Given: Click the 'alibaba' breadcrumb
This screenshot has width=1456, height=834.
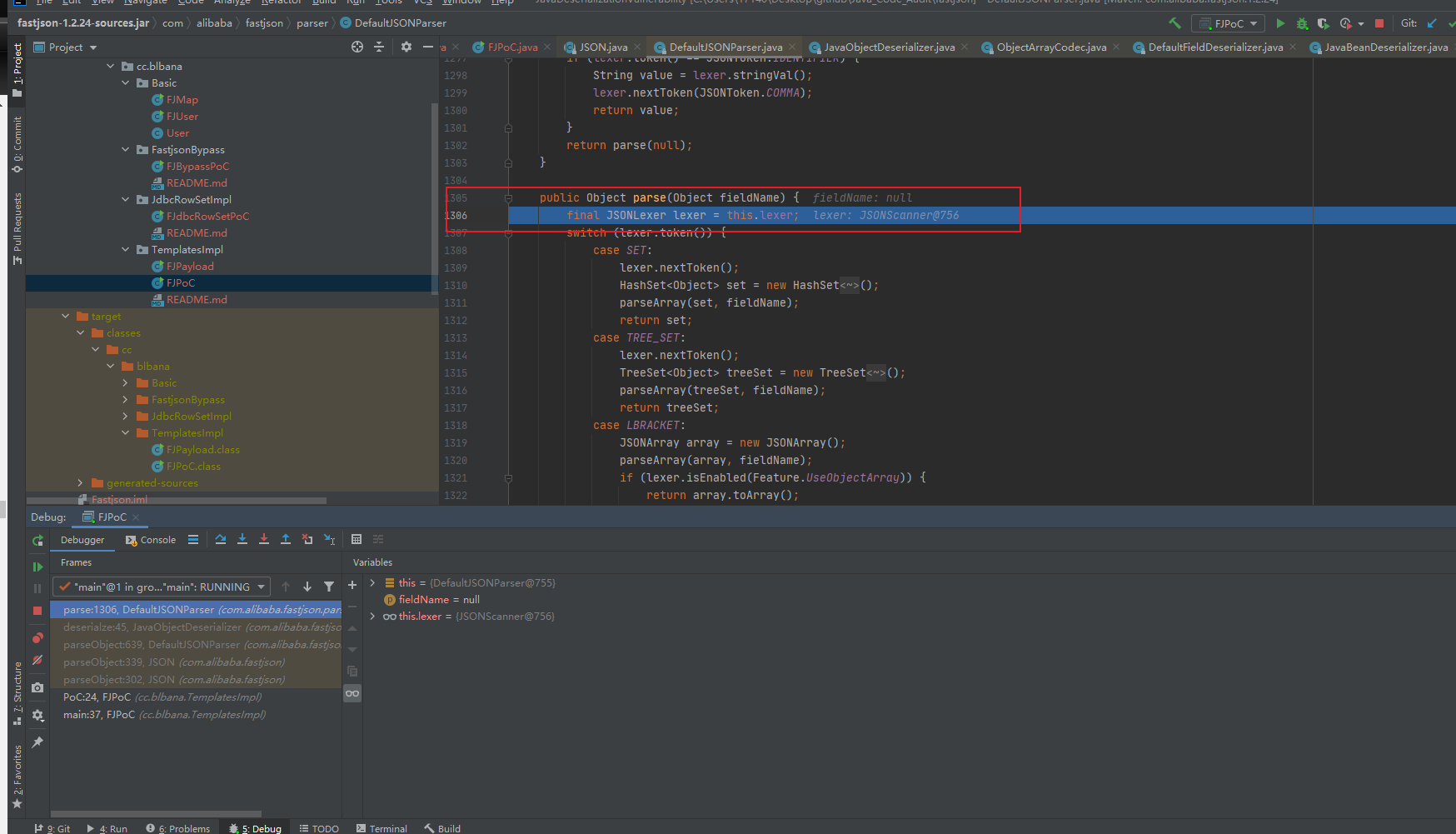Looking at the screenshot, I should coord(214,23).
